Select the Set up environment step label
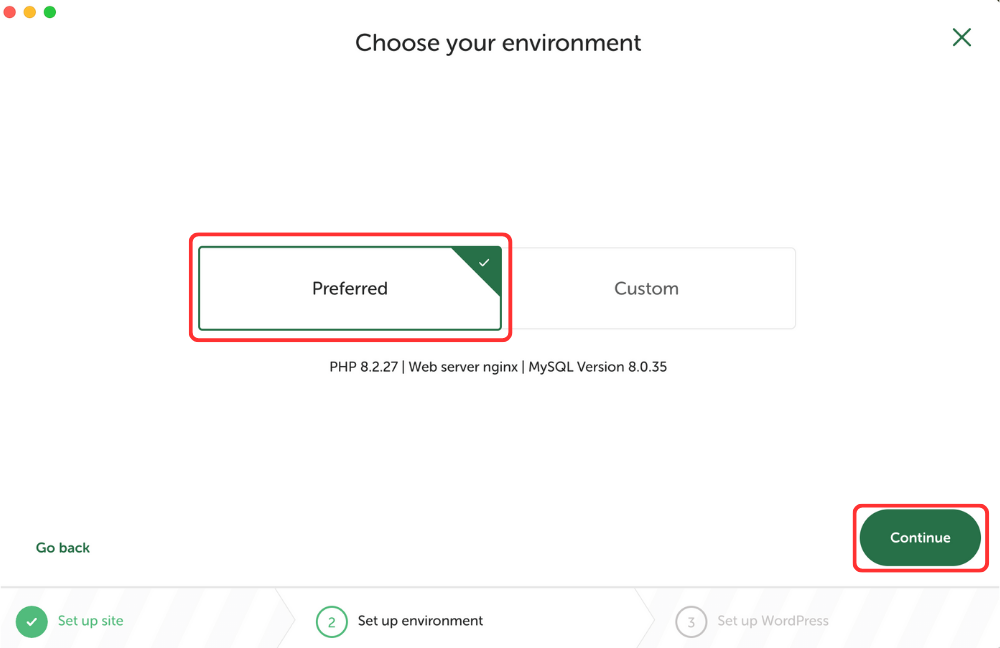The image size is (1000, 648). [x=420, y=621]
